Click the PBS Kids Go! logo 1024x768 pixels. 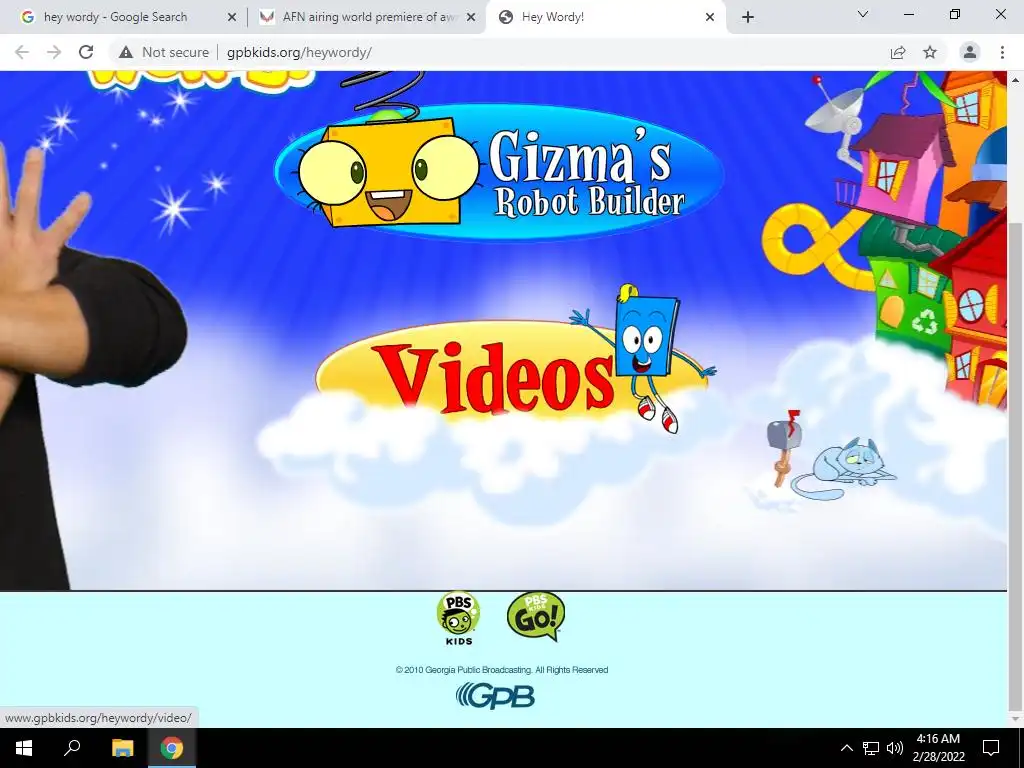point(536,616)
